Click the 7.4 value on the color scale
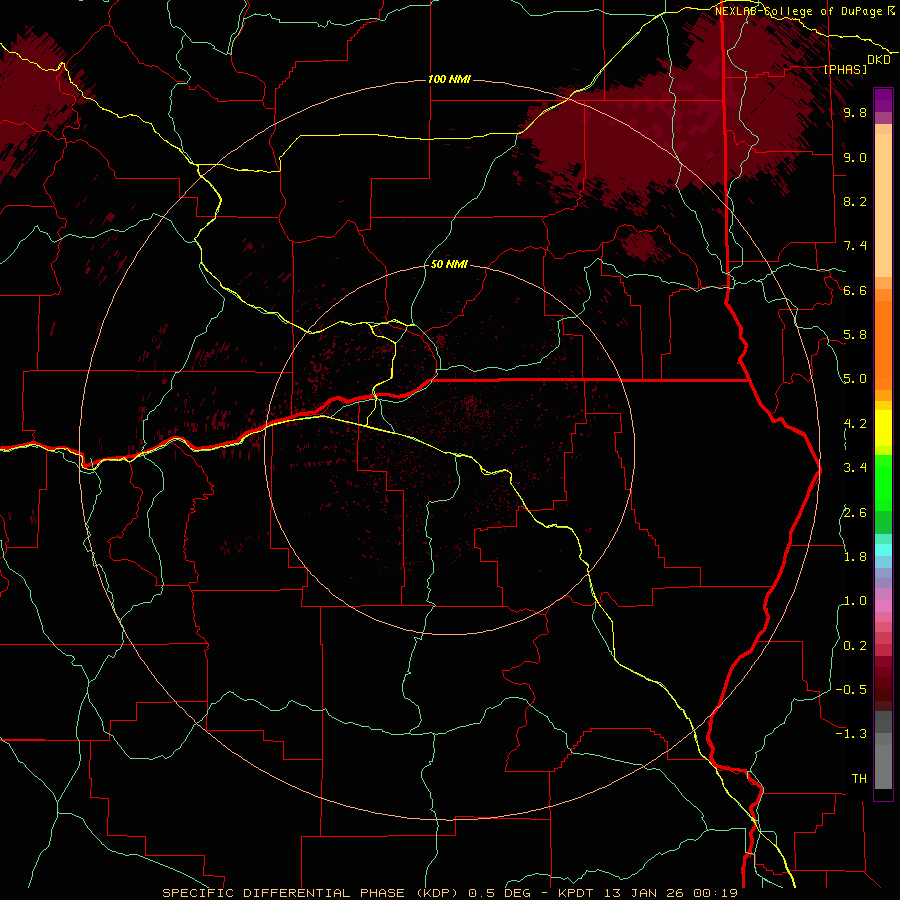900x900 pixels. [855, 246]
